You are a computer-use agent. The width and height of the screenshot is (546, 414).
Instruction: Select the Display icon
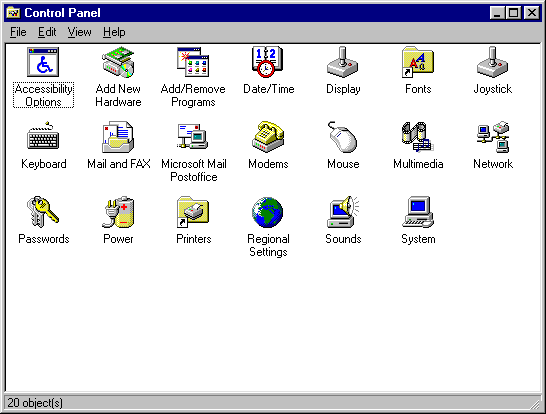[x=343, y=62]
